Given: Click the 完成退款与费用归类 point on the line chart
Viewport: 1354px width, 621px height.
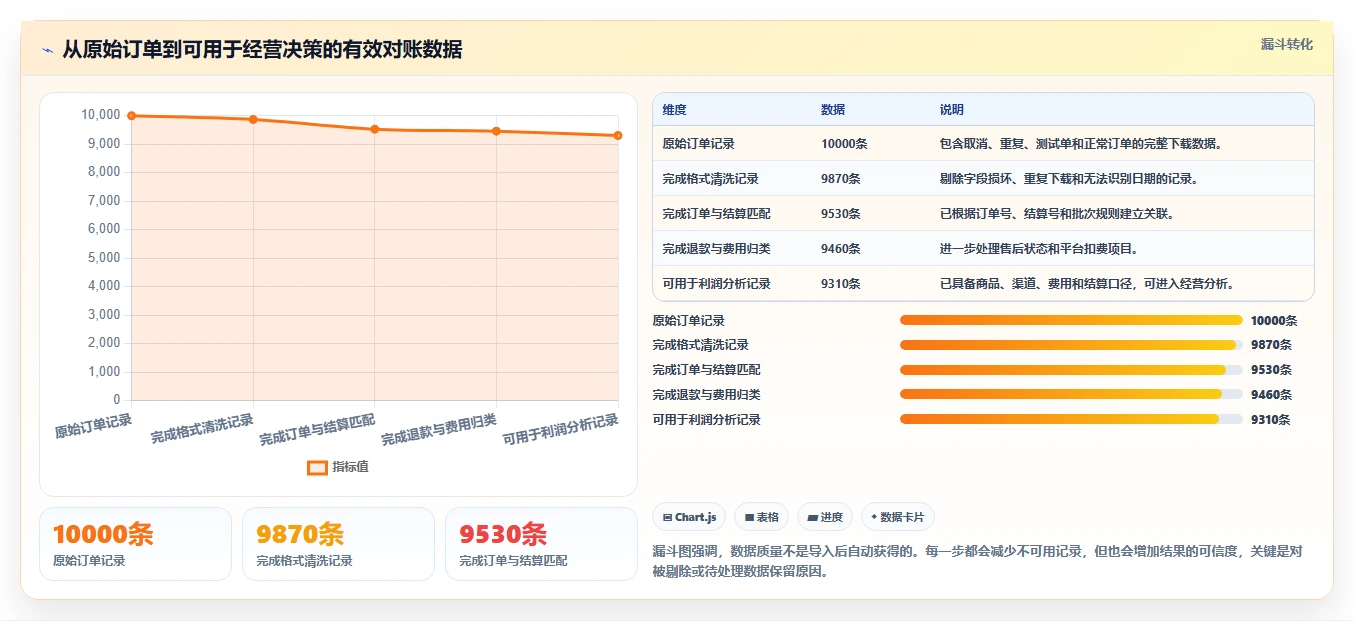Looking at the screenshot, I should tap(496, 131).
